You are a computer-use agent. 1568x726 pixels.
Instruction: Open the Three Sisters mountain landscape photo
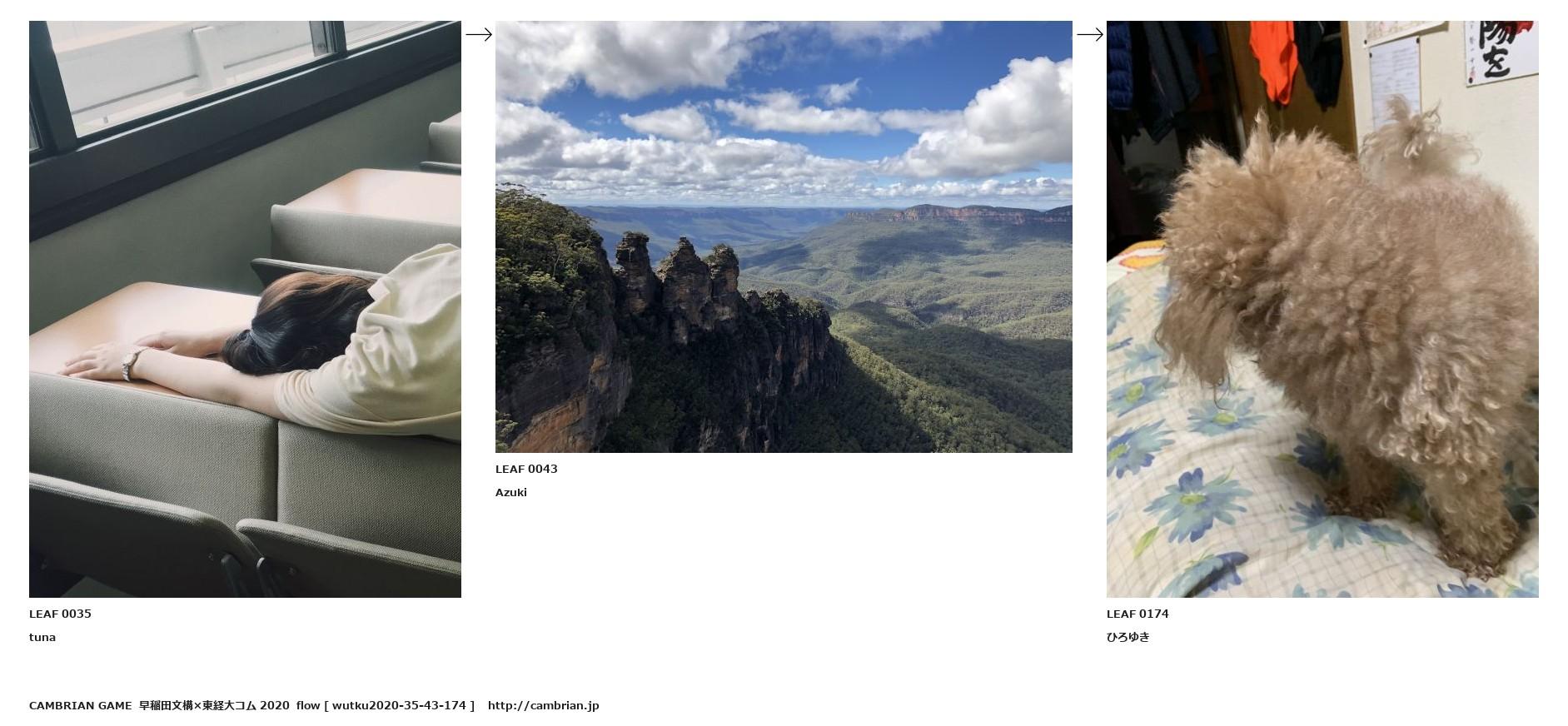point(784,236)
